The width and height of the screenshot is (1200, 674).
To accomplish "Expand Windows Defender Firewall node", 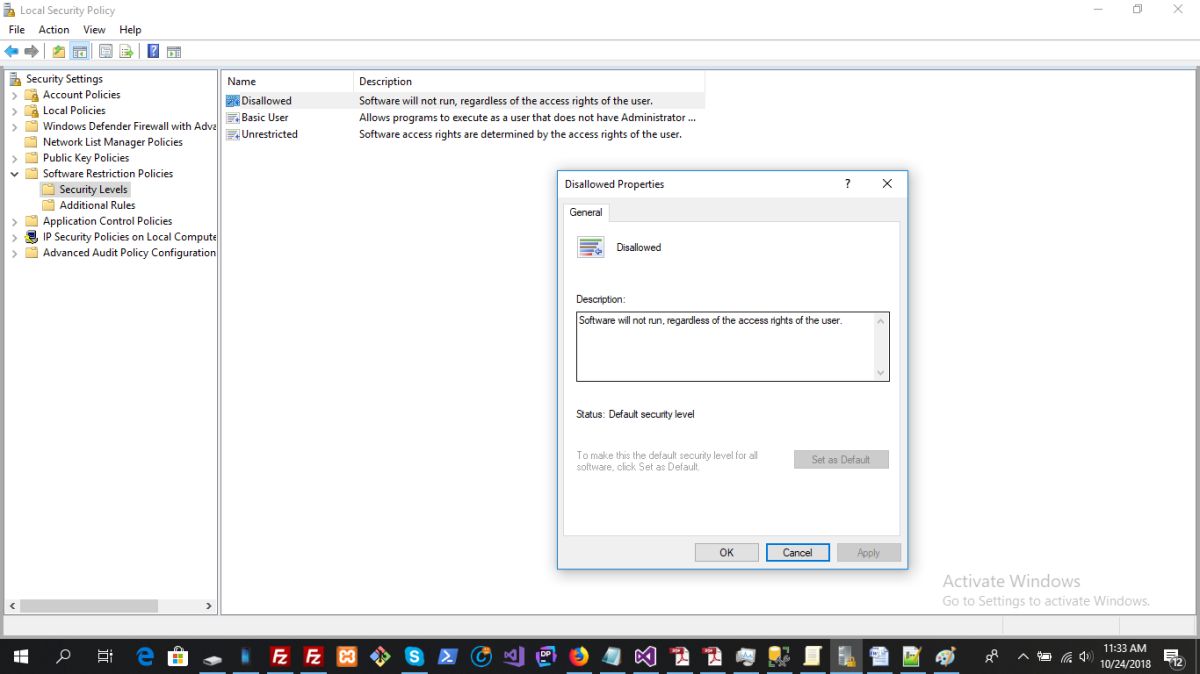I will tap(15, 127).
